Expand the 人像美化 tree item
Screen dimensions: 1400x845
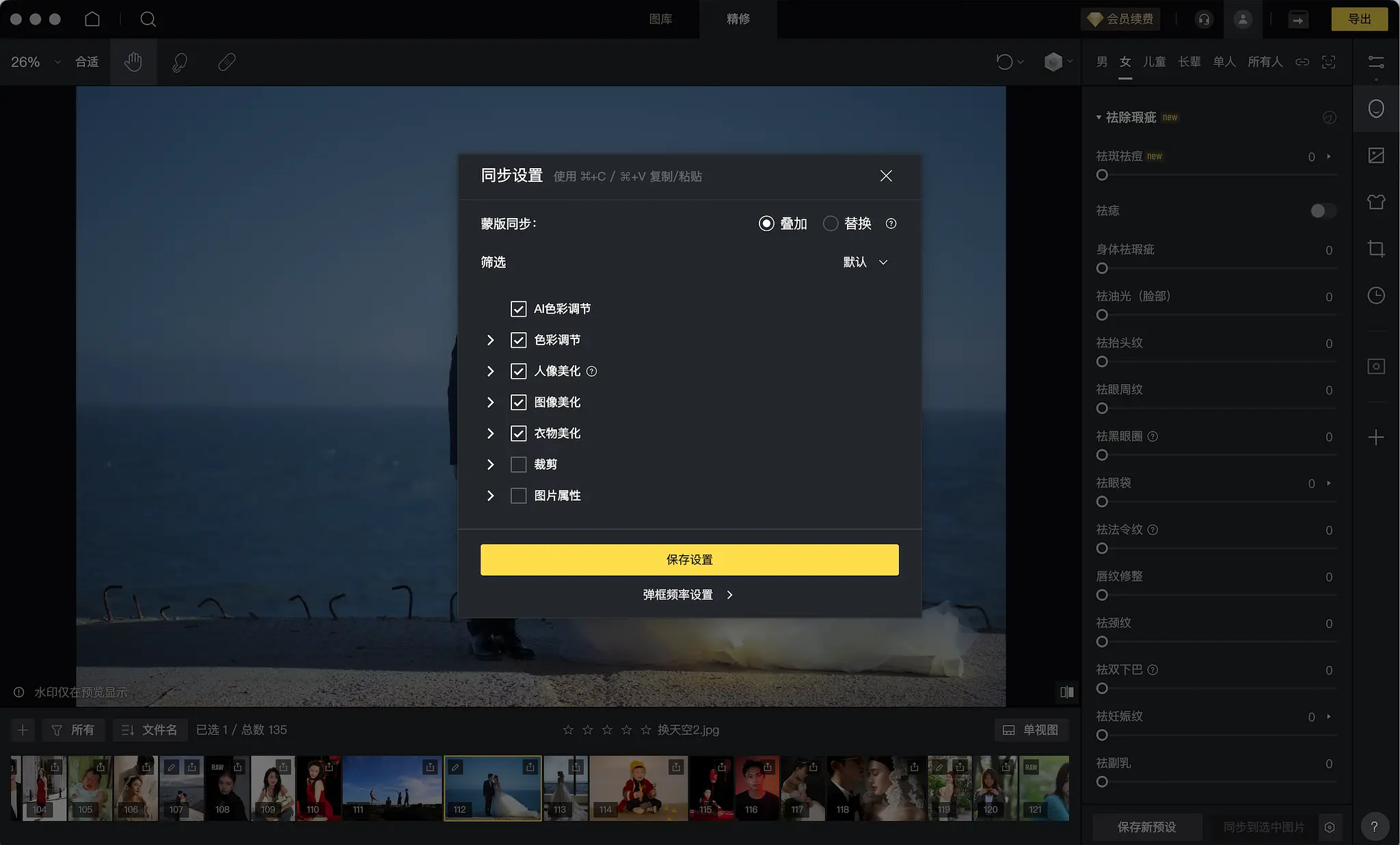[x=490, y=371]
